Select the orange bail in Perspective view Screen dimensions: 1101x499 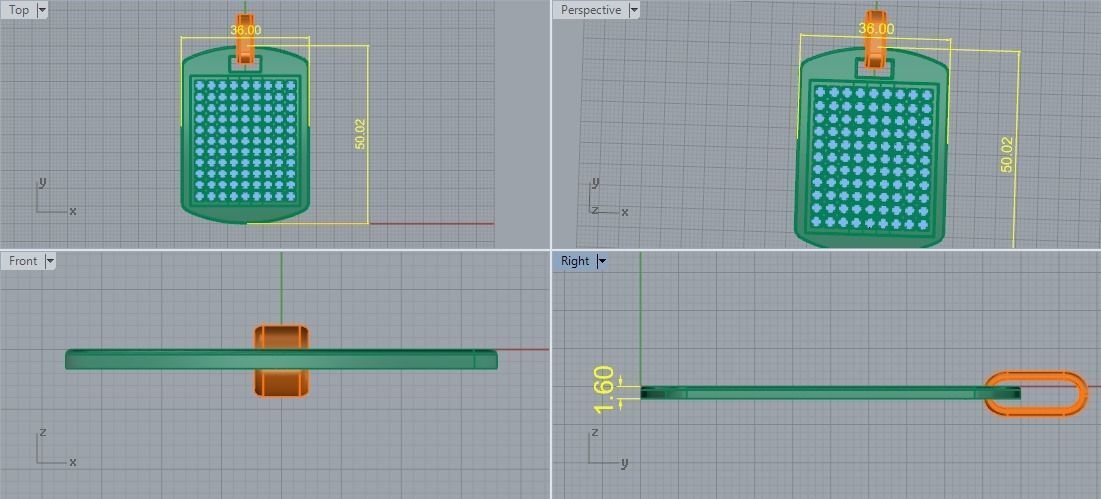click(874, 39)
